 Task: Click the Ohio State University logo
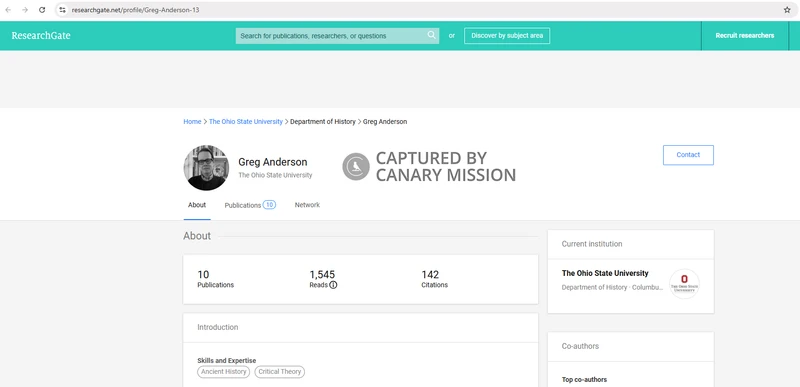tap(684, 283)
